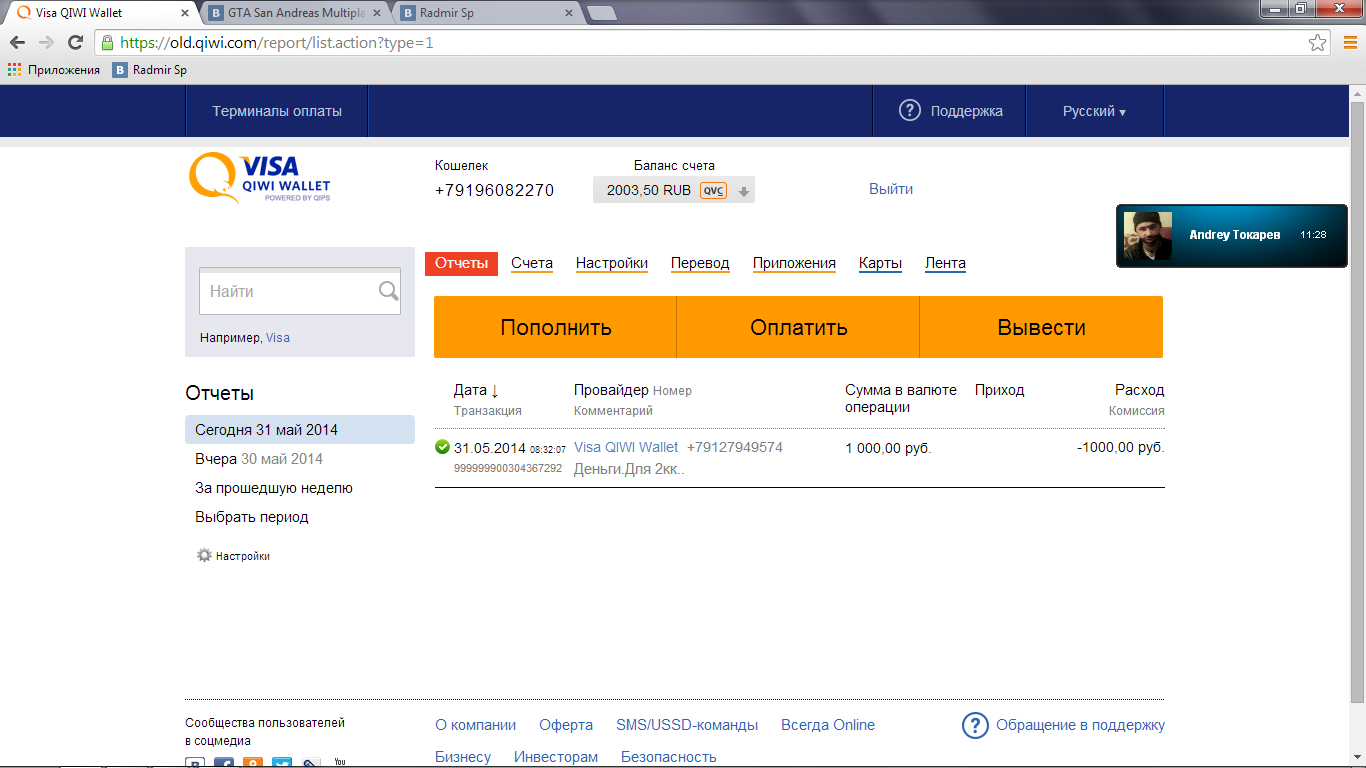Click Терминалы оплаты in the header

(277, 111)
